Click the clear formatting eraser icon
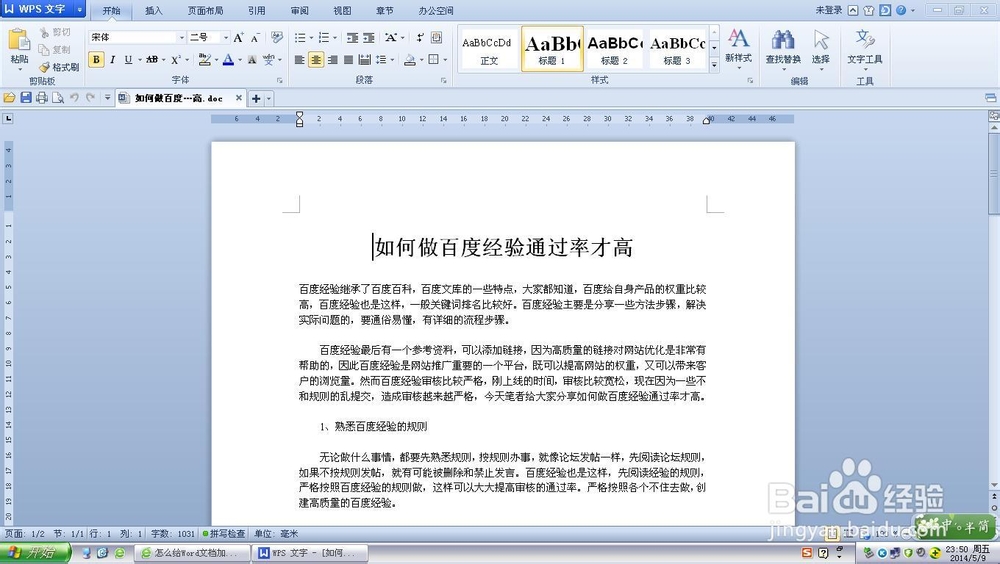 point(277,38)
